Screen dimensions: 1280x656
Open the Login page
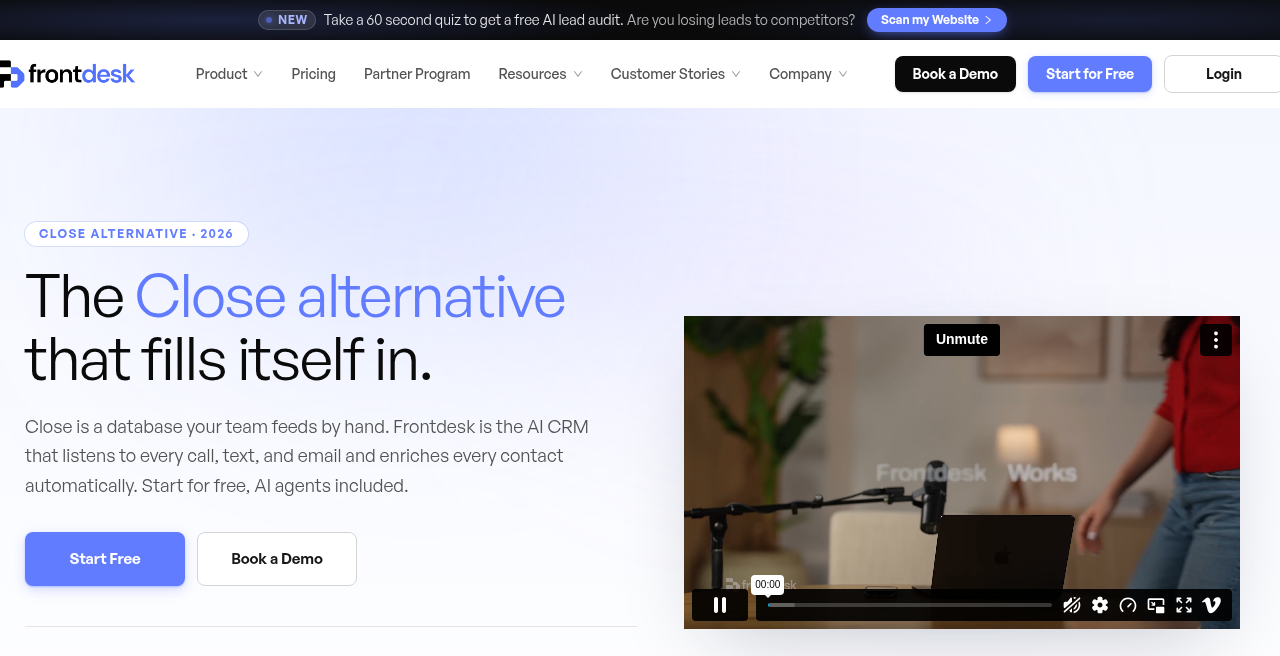click(1223, 74)
